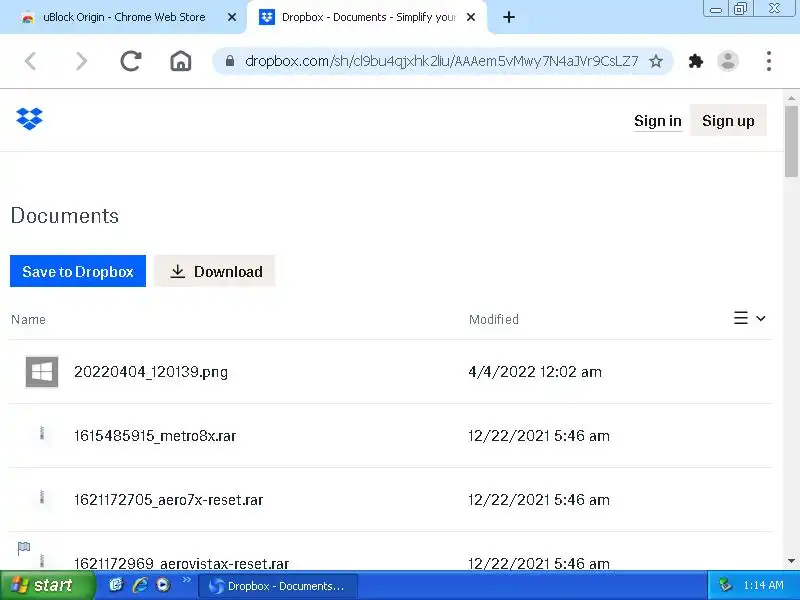Go forward with browser forward arrow
Screen dimensions: 800x600
(81, 61)
